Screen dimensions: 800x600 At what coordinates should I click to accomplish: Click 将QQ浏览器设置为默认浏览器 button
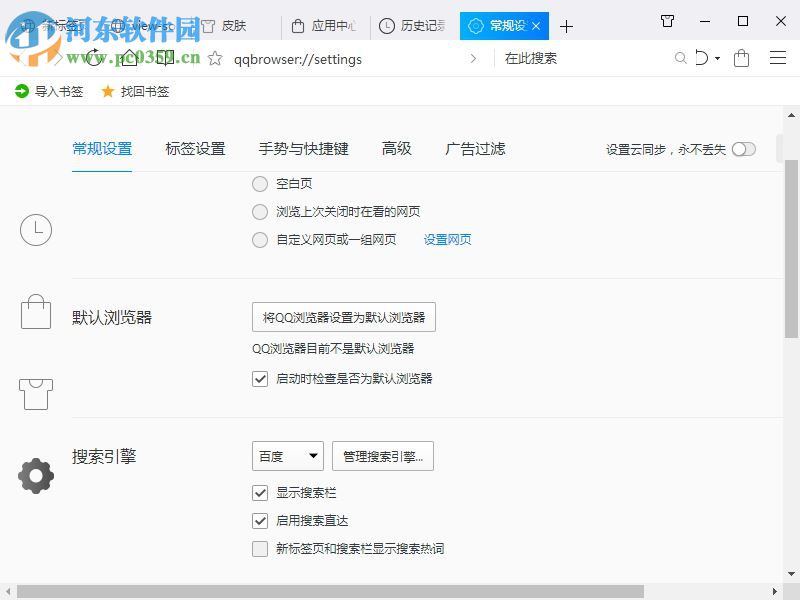pos(344,316)
